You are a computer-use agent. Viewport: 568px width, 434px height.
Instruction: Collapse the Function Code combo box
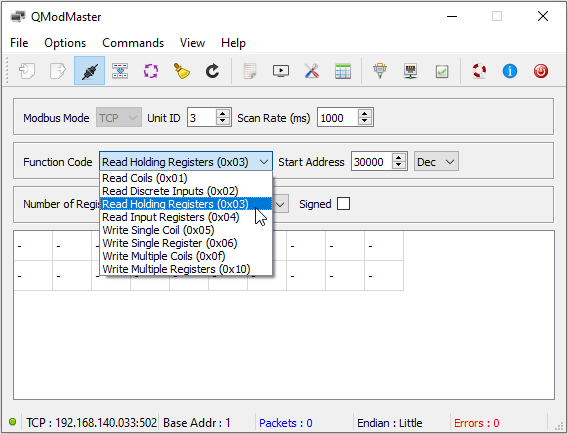click(186, 161)
